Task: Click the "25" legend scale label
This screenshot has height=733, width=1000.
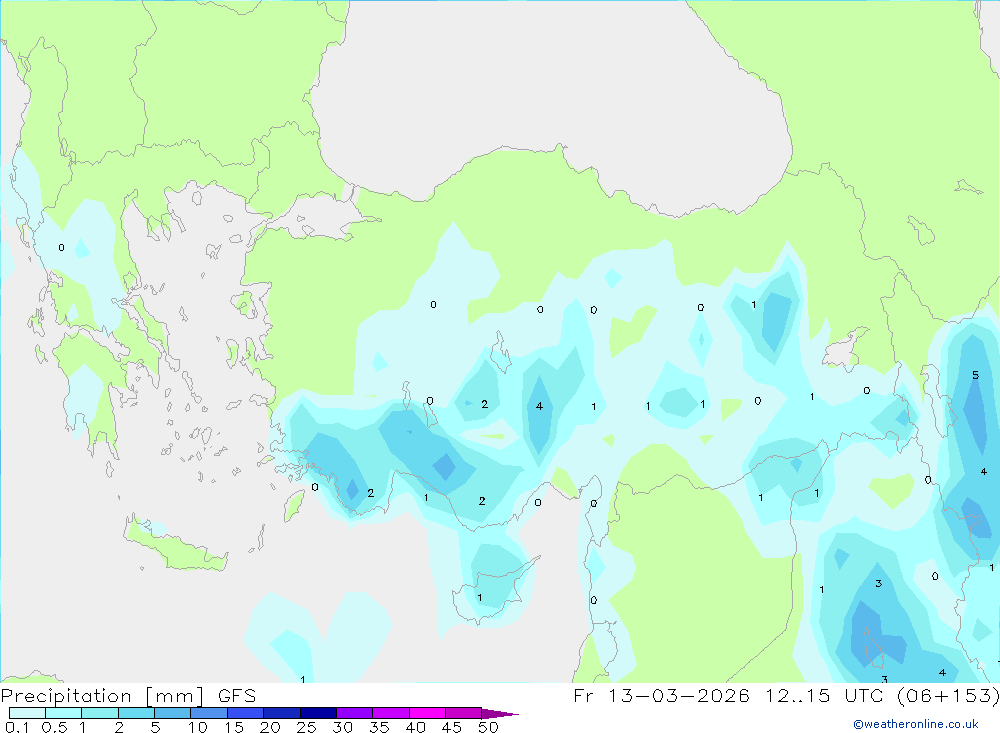Action: pos(306,727)
